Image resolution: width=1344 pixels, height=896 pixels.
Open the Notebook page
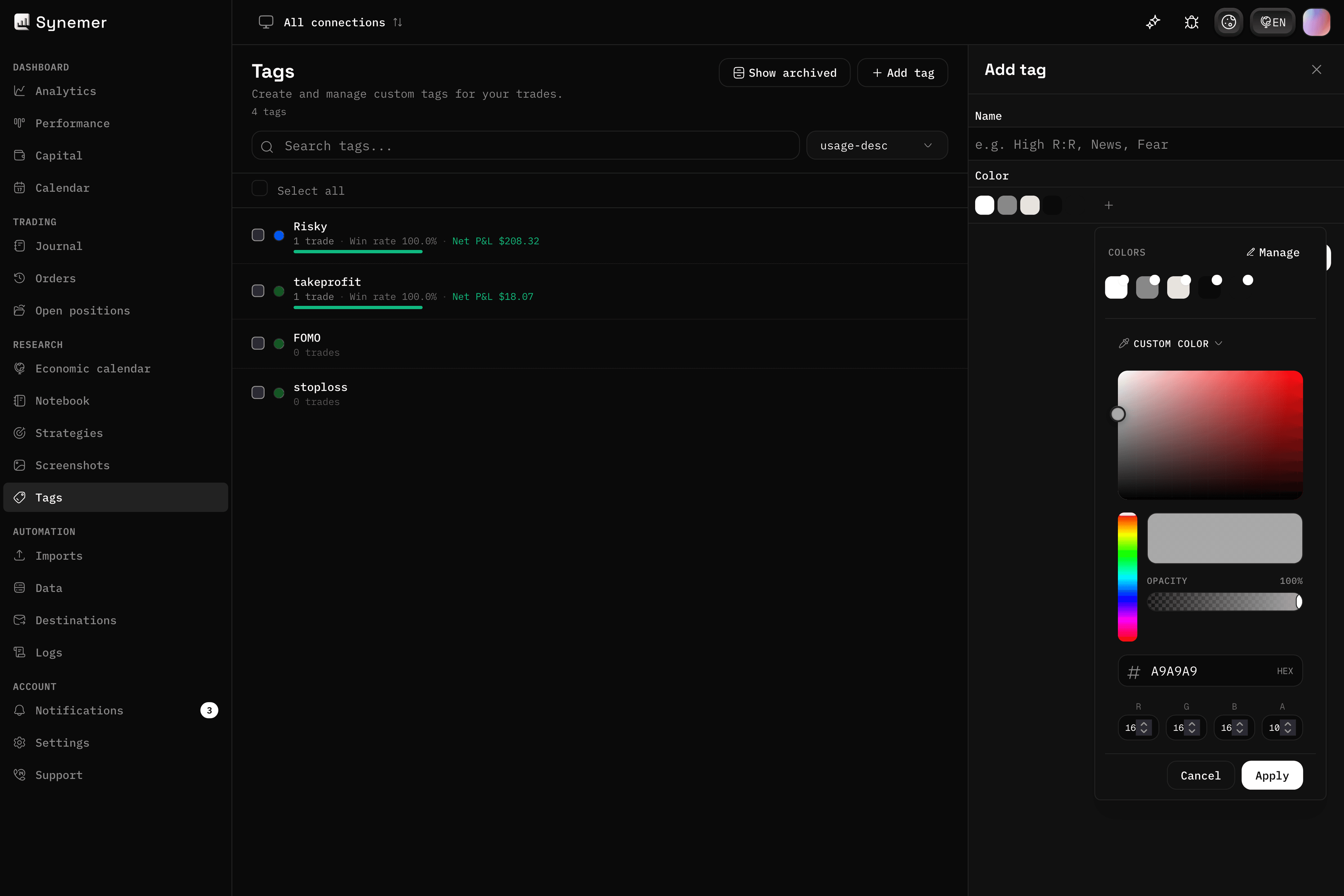point(115,400)
